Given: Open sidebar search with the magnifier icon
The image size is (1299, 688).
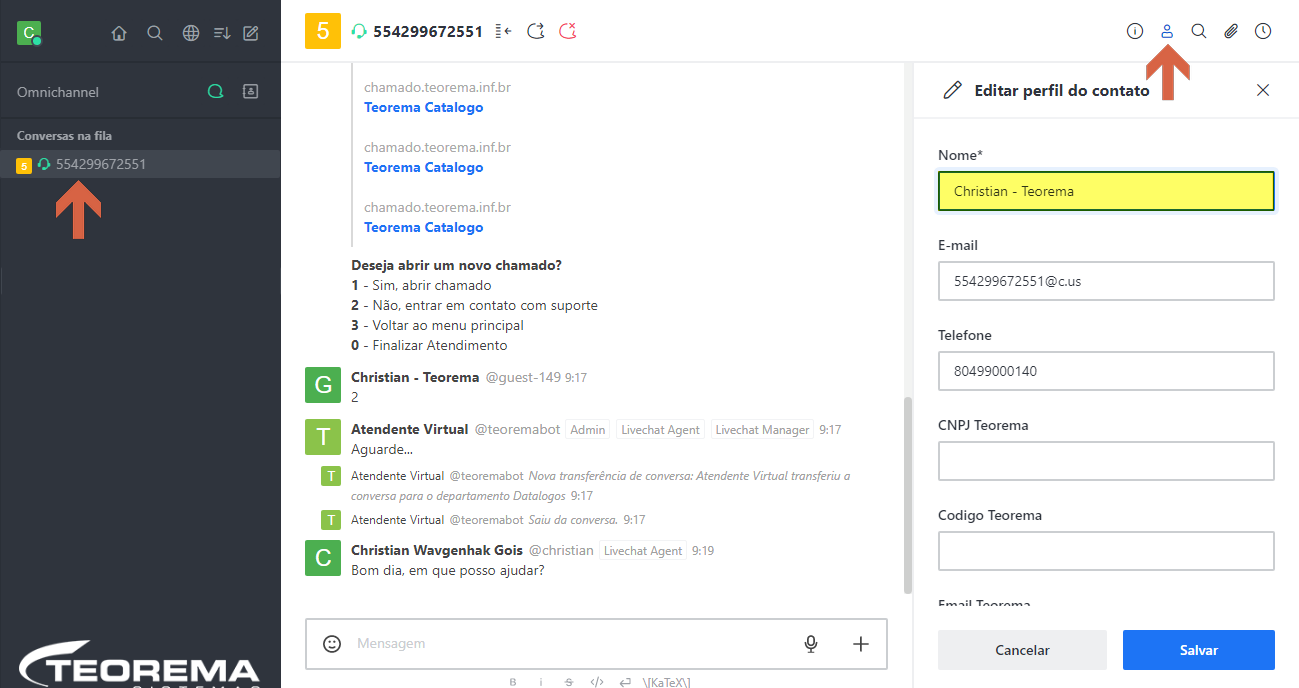Looking at the screenshot, I should pos(155,33).
